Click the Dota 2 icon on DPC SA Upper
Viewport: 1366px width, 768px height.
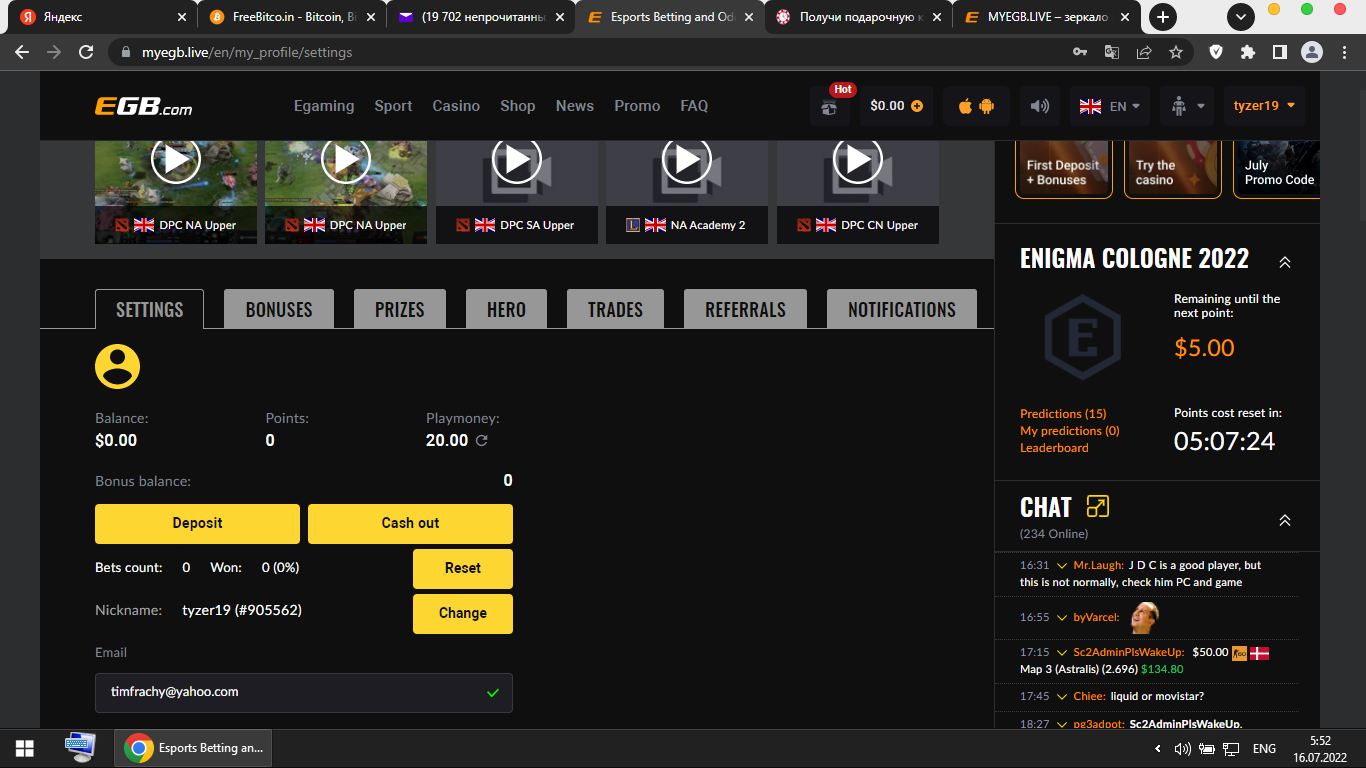[462, 225]
